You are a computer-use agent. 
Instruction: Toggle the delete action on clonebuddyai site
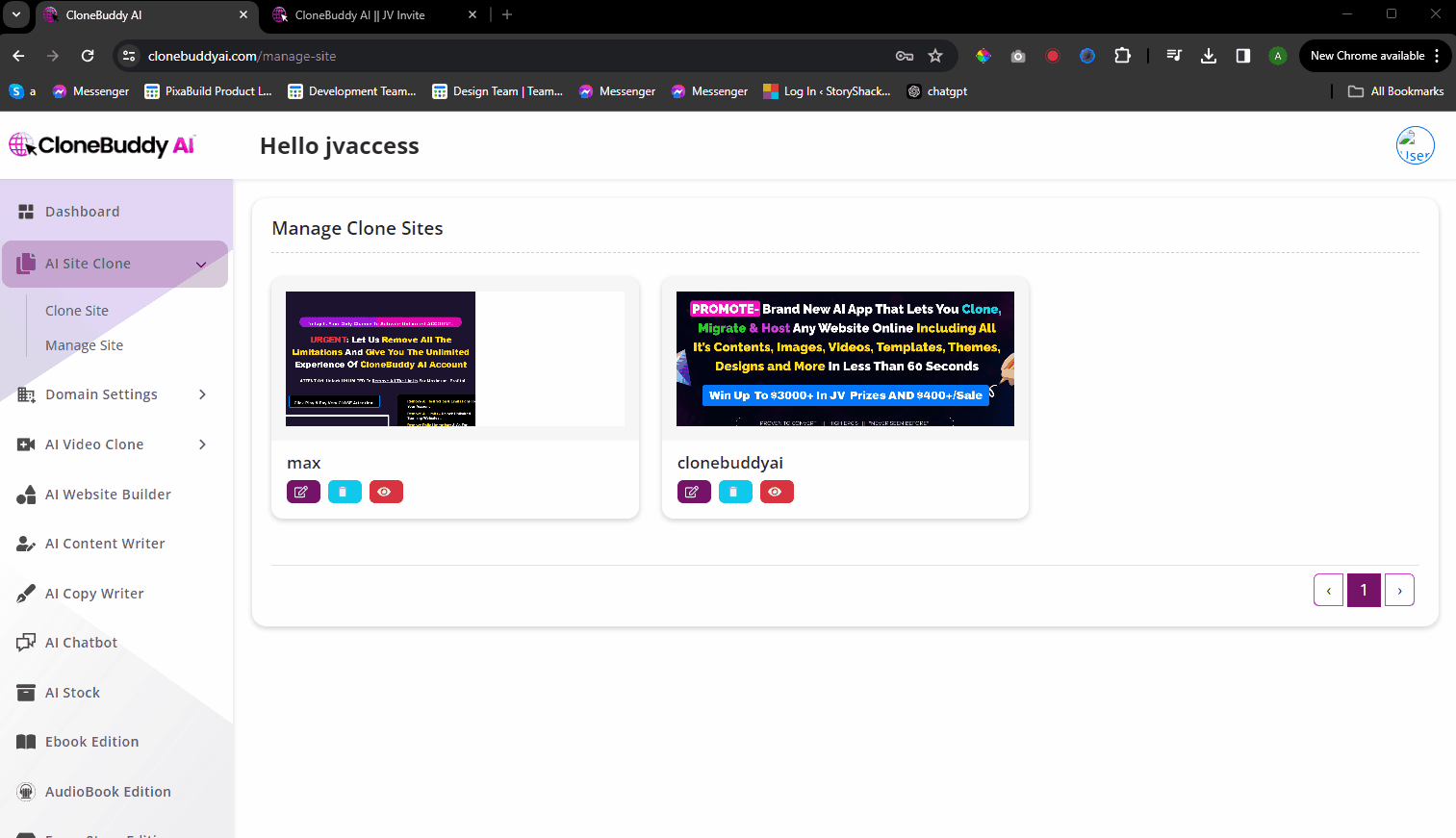tap(735, 492)
